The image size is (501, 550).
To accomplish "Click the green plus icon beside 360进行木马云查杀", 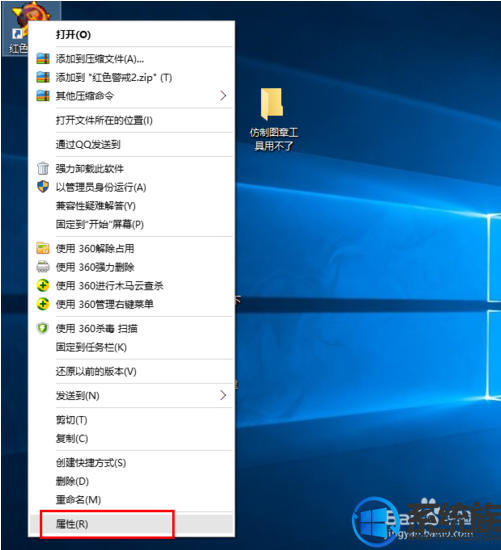I will 43,285.
